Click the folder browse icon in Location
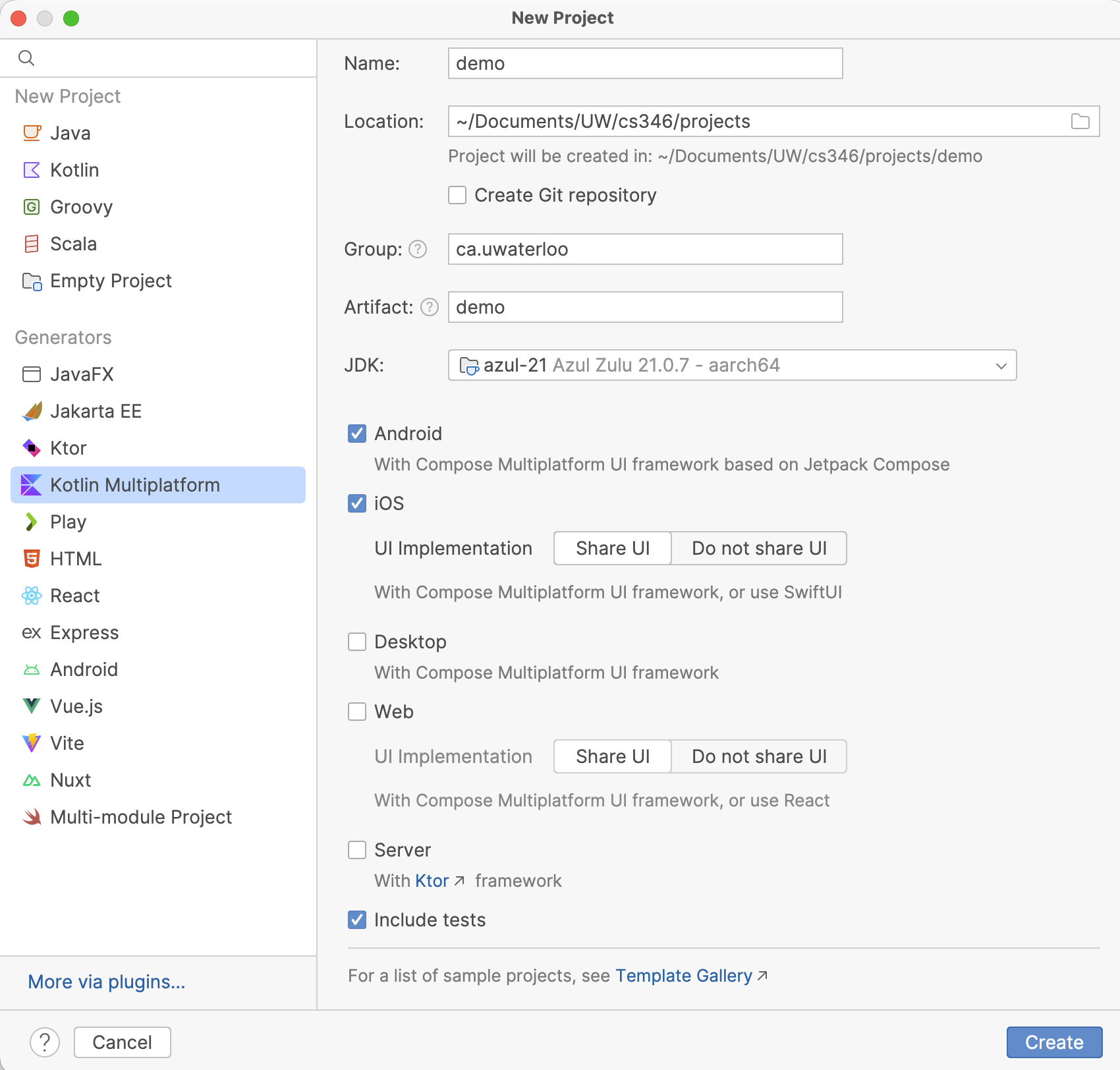Viewport: 1120px width, 1070px height. (1080, 121)
